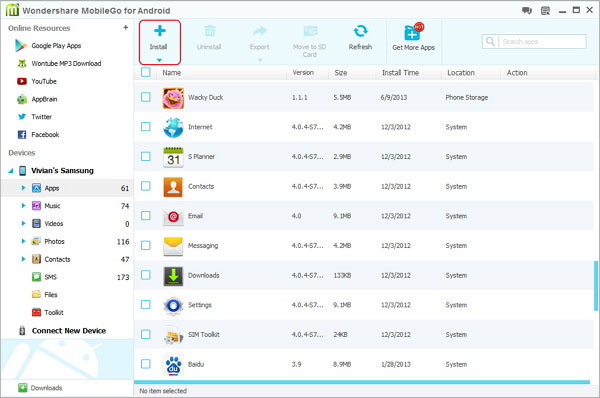Sort by the Location column header
The image size is (600, 398).
coord(461,73)
